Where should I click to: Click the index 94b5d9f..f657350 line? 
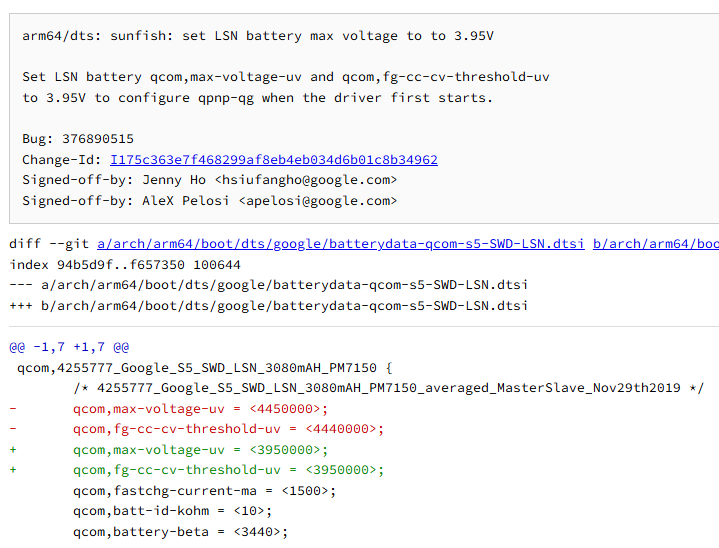pyautogui.click(x=125, y=265)
